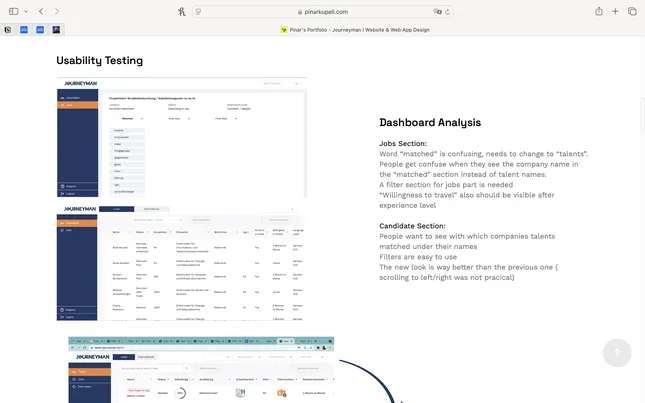Open the Share menu icon
Viewport: 645px width, 403px height.
[x=598, y=11]
